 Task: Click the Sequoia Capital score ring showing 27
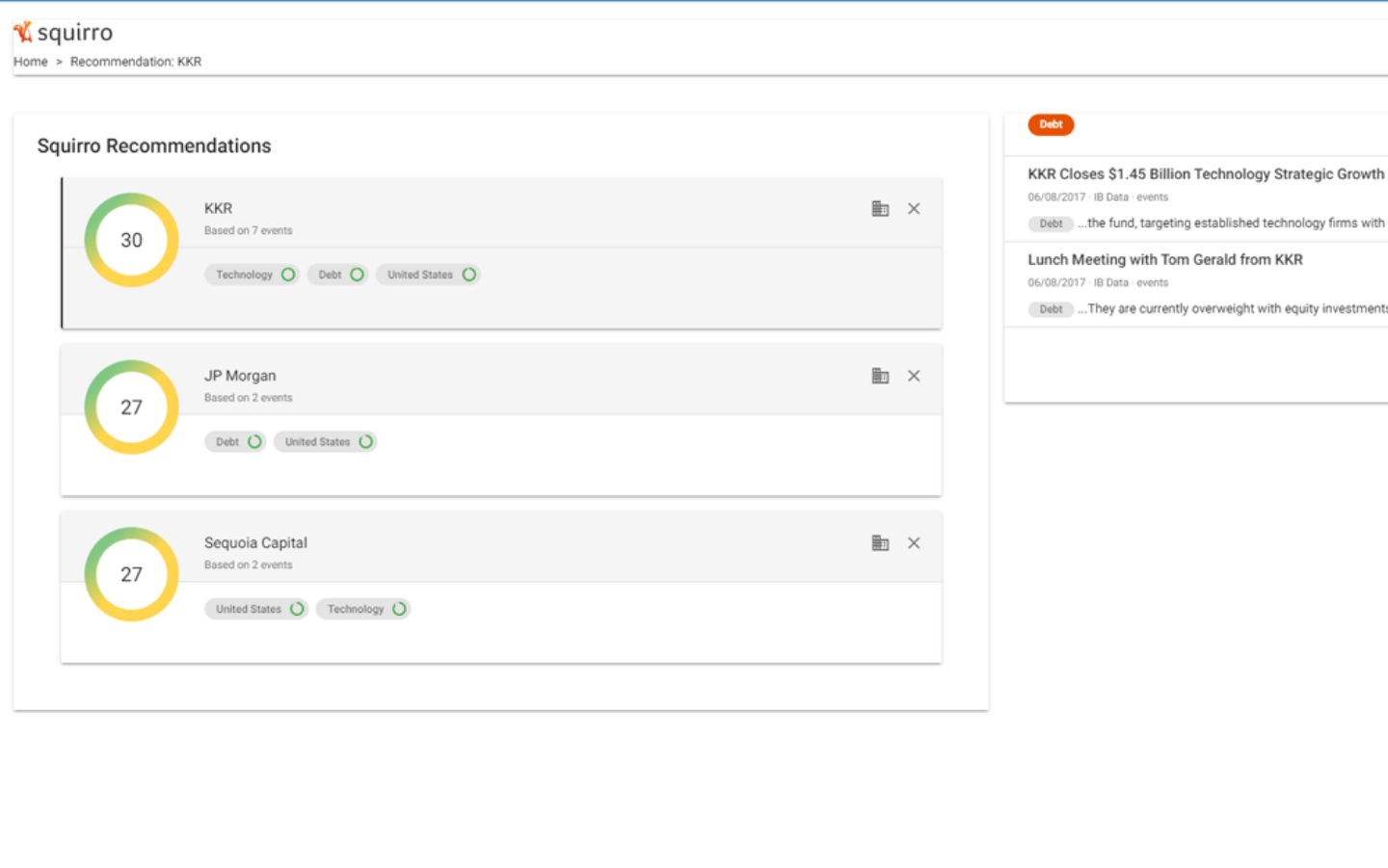coord(131,574)
